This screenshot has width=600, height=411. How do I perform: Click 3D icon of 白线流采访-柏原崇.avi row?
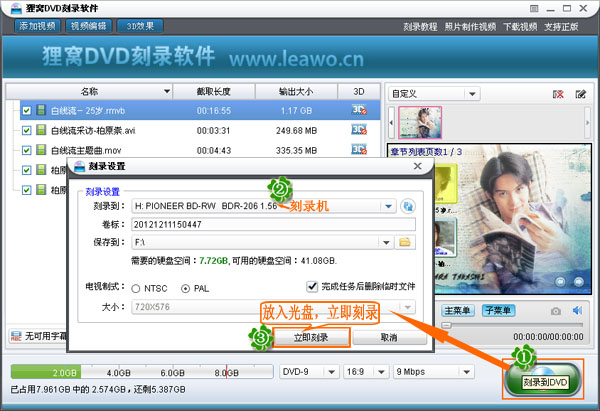point(359,130)
